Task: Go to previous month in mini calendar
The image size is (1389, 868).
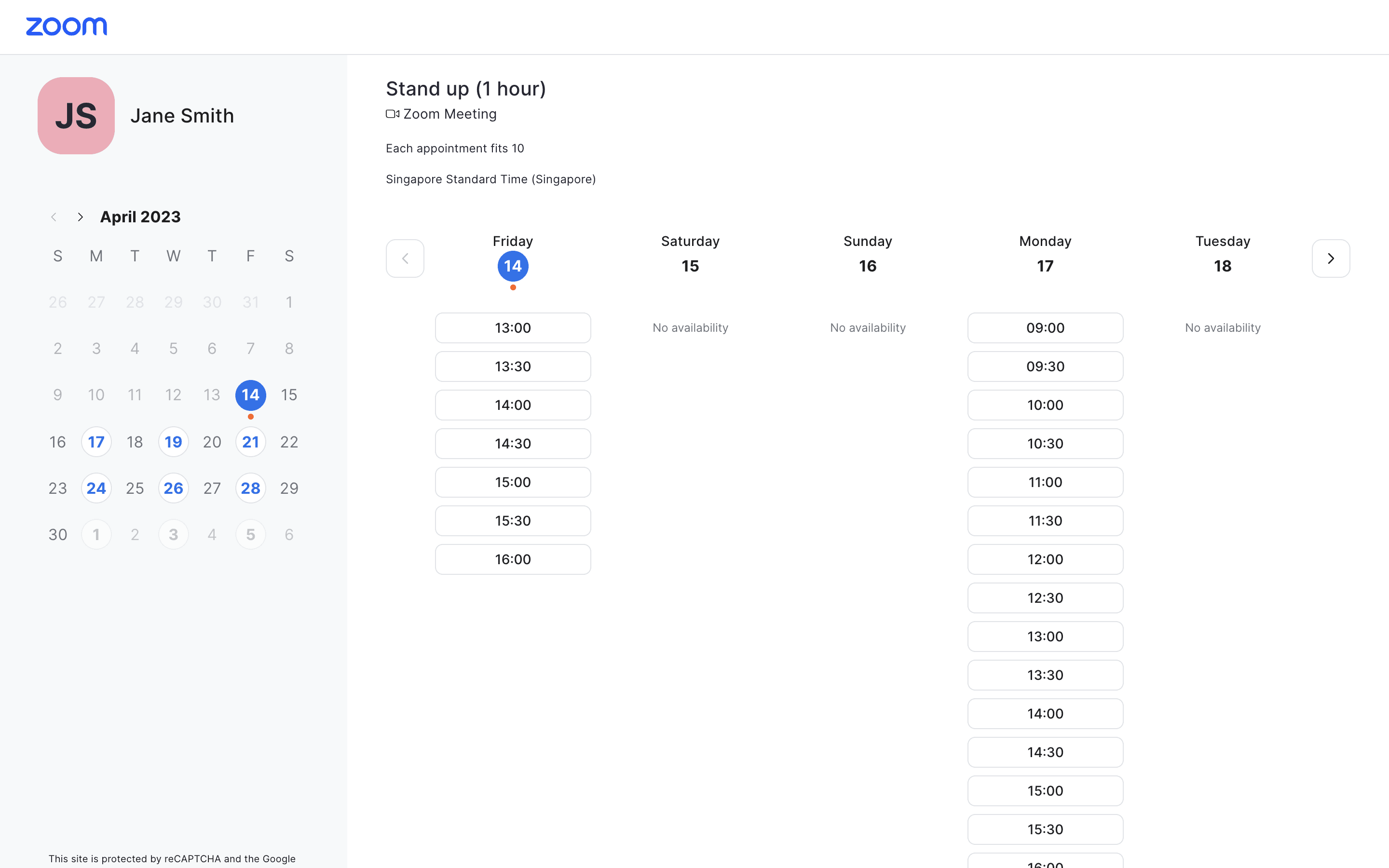Action: (54, 217)
